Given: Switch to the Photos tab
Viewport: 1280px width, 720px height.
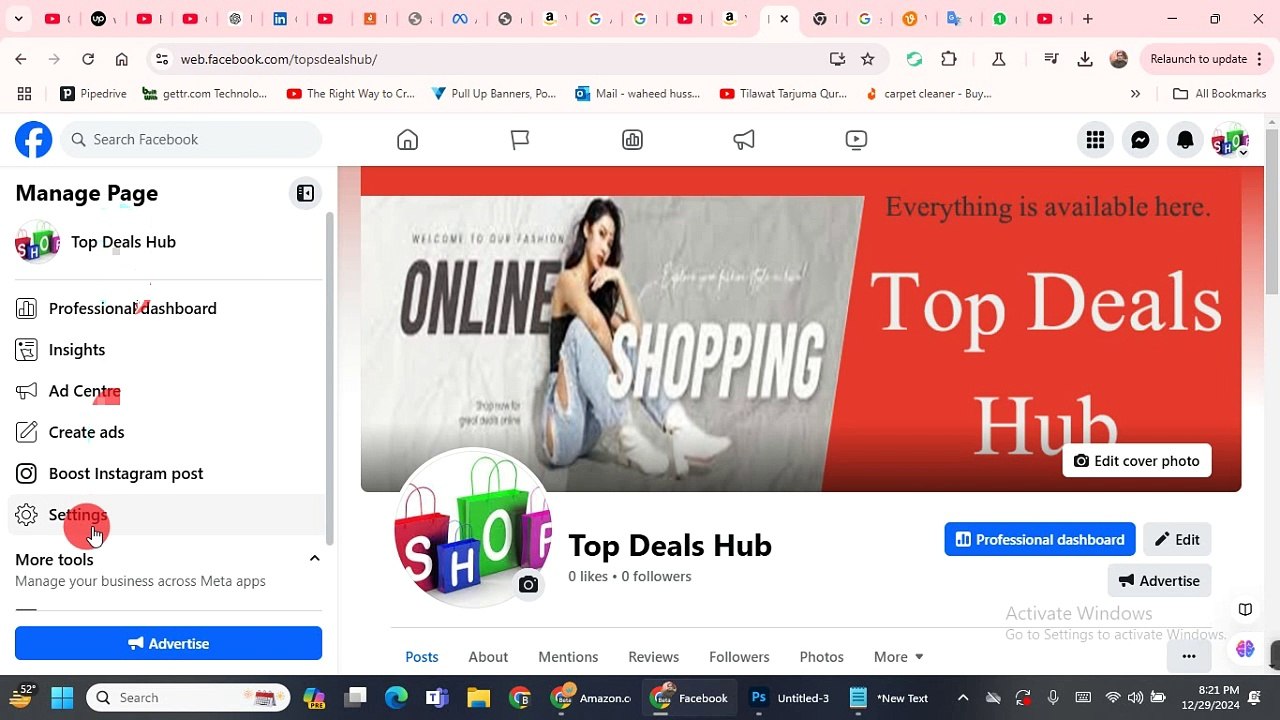Looking at the screenshot, I should coord(822,657).
